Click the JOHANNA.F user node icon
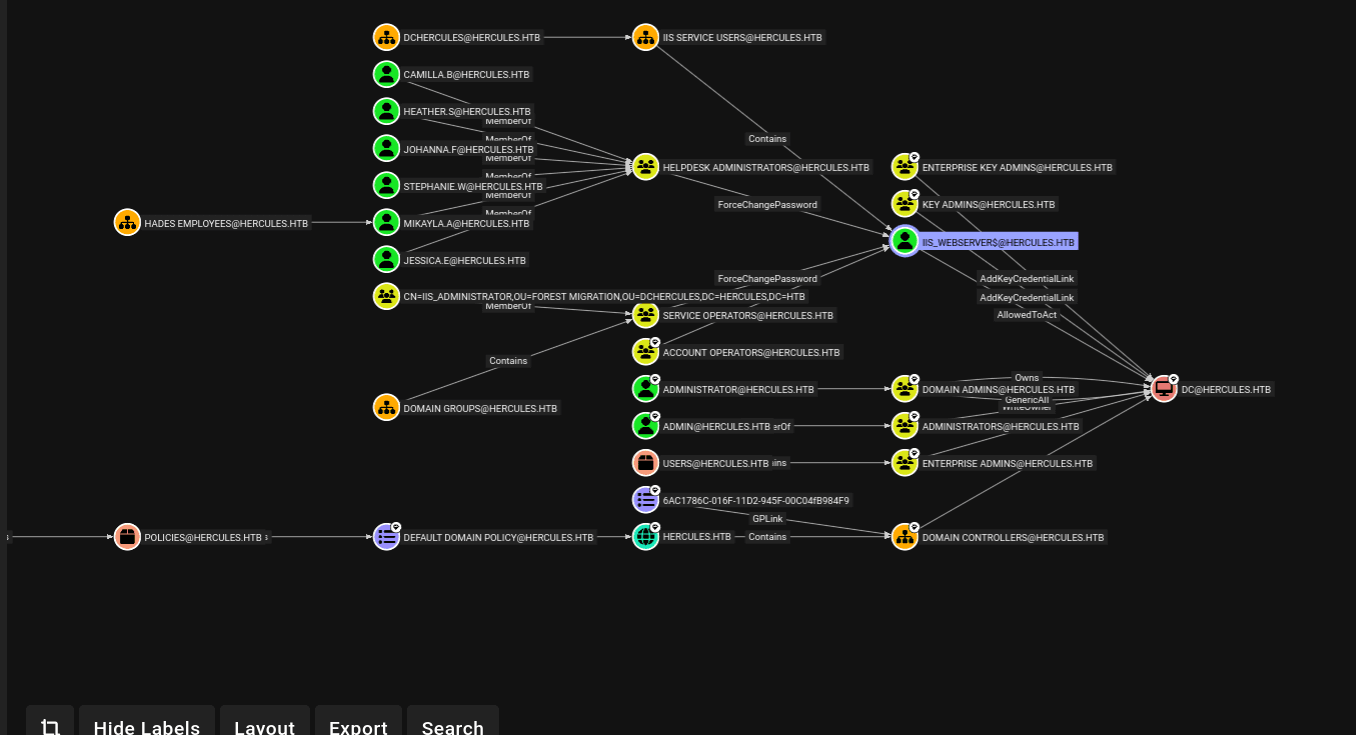1356x735 pixels. [x=386, y=148]
